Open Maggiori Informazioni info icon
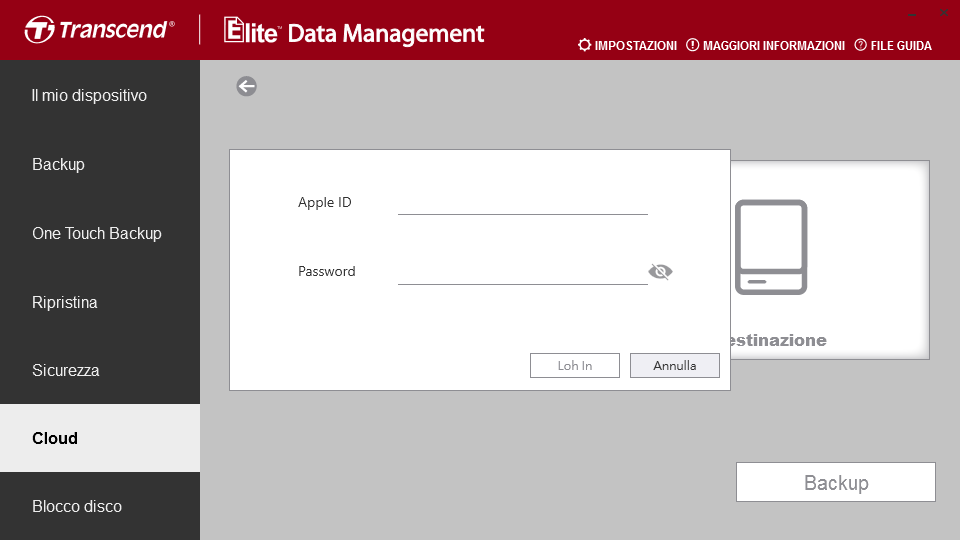This screenshot has height=540, width=960. coord(692,45)
